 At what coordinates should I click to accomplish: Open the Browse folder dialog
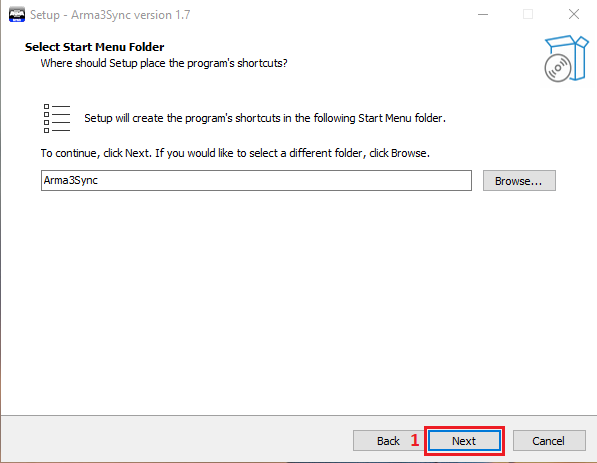(519, 180)
